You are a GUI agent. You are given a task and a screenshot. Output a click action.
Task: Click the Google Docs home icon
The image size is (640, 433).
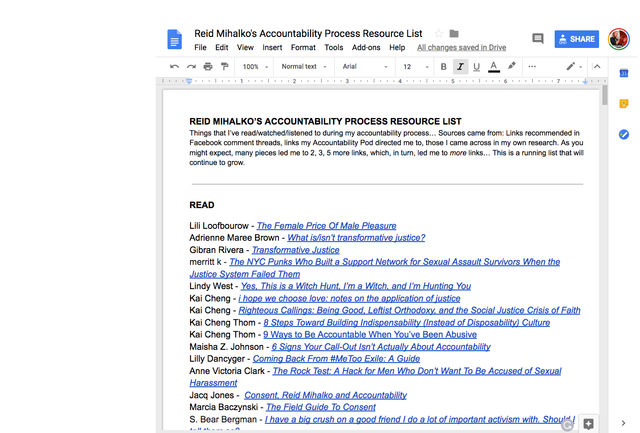pos(174,39)
